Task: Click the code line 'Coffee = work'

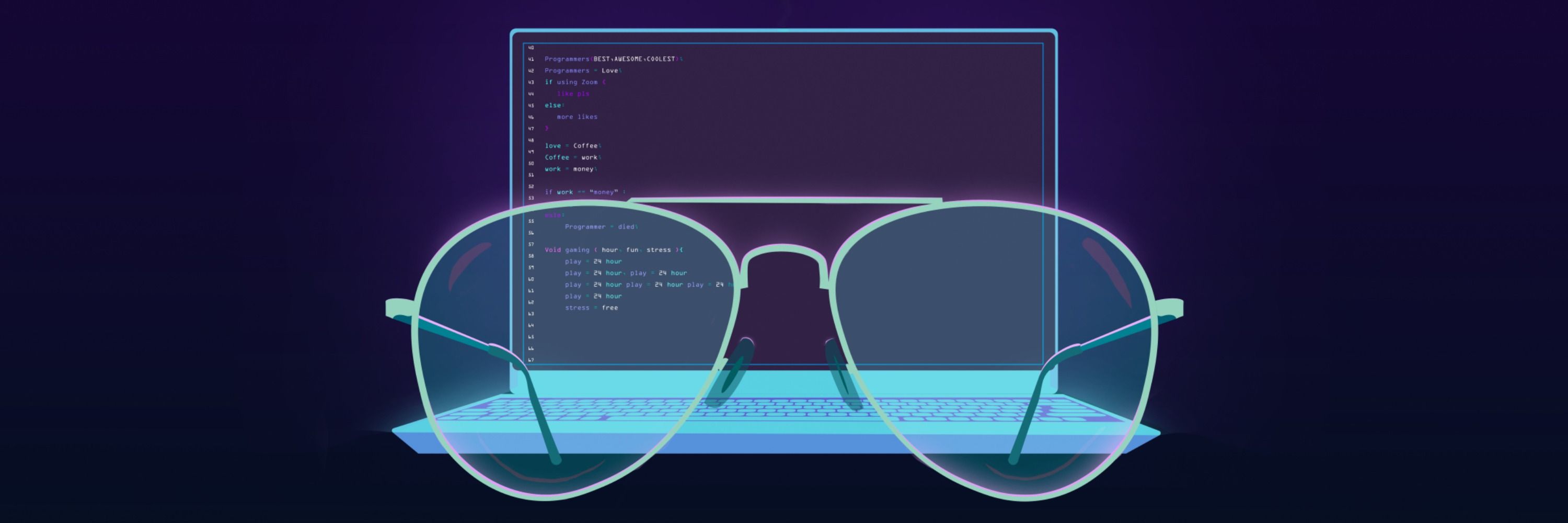Action: pos(573,157)
